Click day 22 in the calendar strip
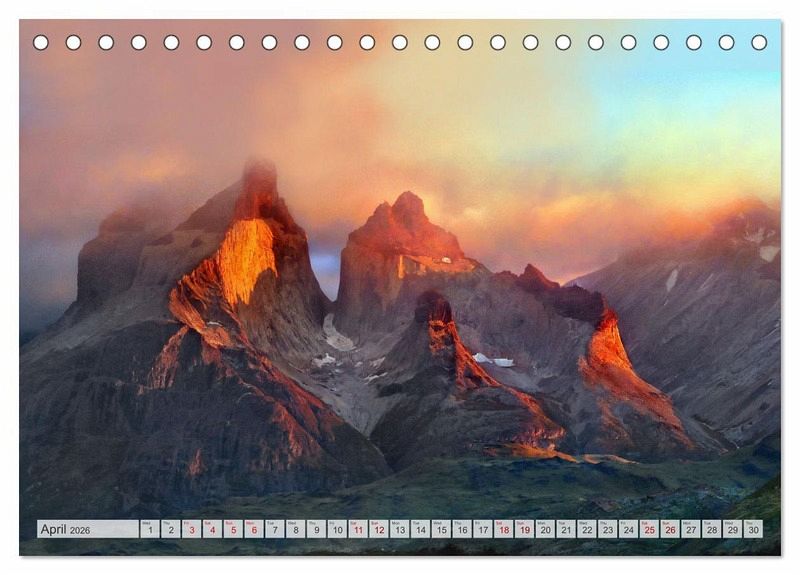This screenshot has width=800, height=575. [587, 529]
